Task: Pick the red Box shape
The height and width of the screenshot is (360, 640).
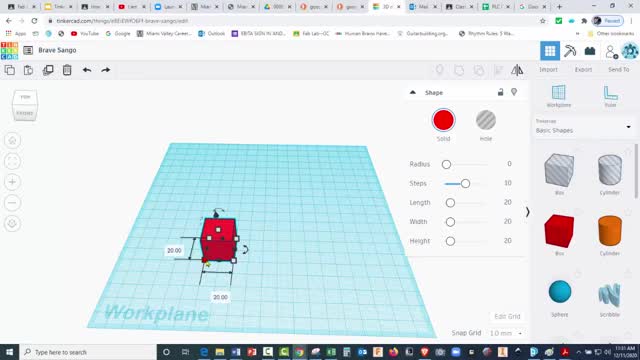Action: tap(559, 231)
